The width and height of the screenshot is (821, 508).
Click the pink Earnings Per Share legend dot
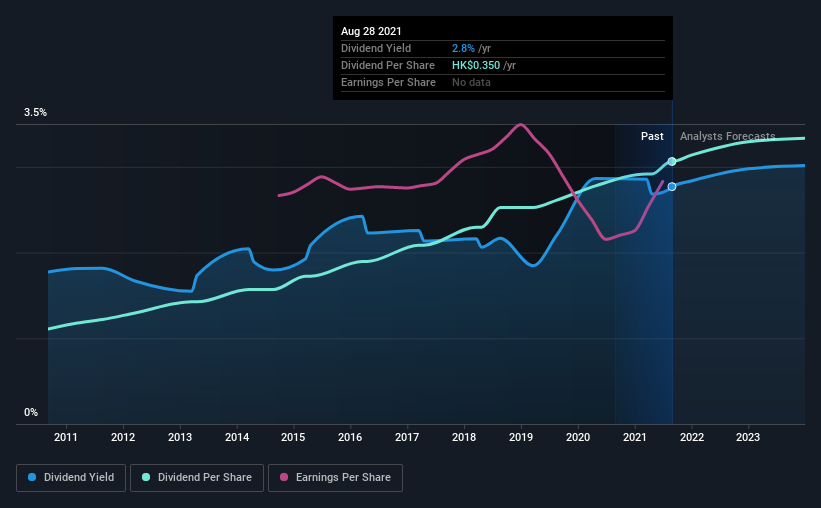click(x=284, y=477)
